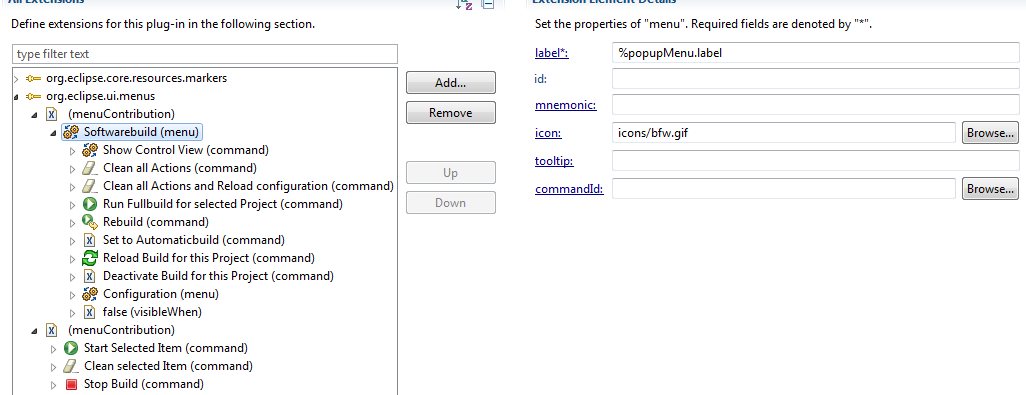Click the Start Selected Item play icon
This screenshot has height=395, width=1026.
pos(71,348)
